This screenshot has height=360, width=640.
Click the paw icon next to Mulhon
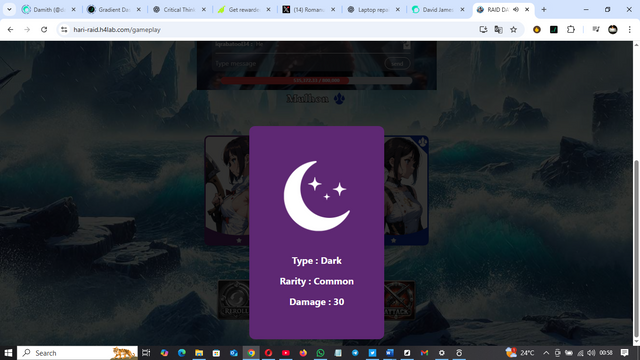tap(339, 98)
